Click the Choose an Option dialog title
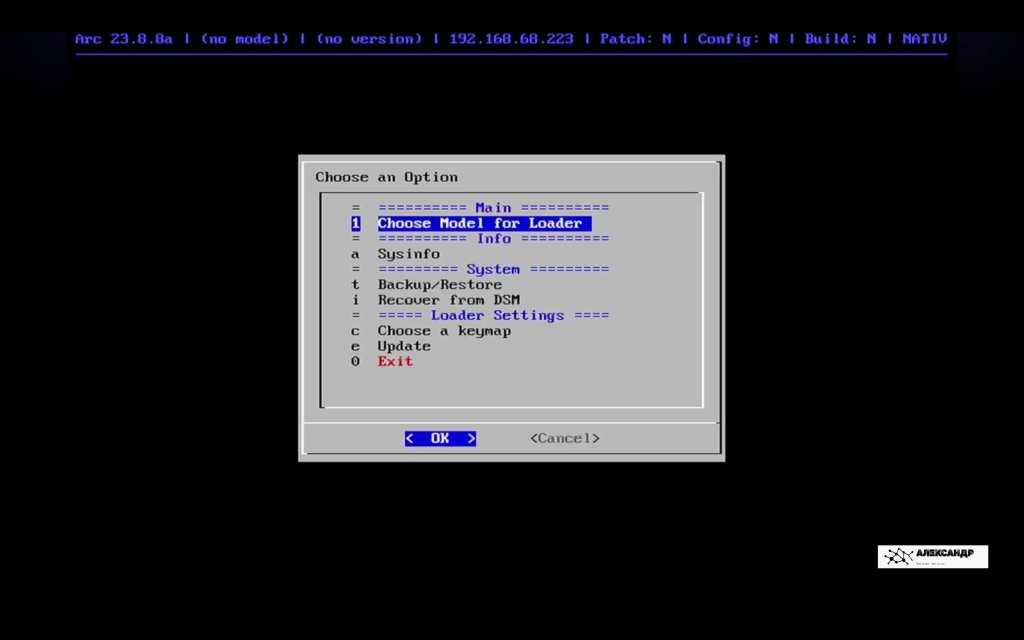This screenshot has width=1024, height=640. coord(386,177)
